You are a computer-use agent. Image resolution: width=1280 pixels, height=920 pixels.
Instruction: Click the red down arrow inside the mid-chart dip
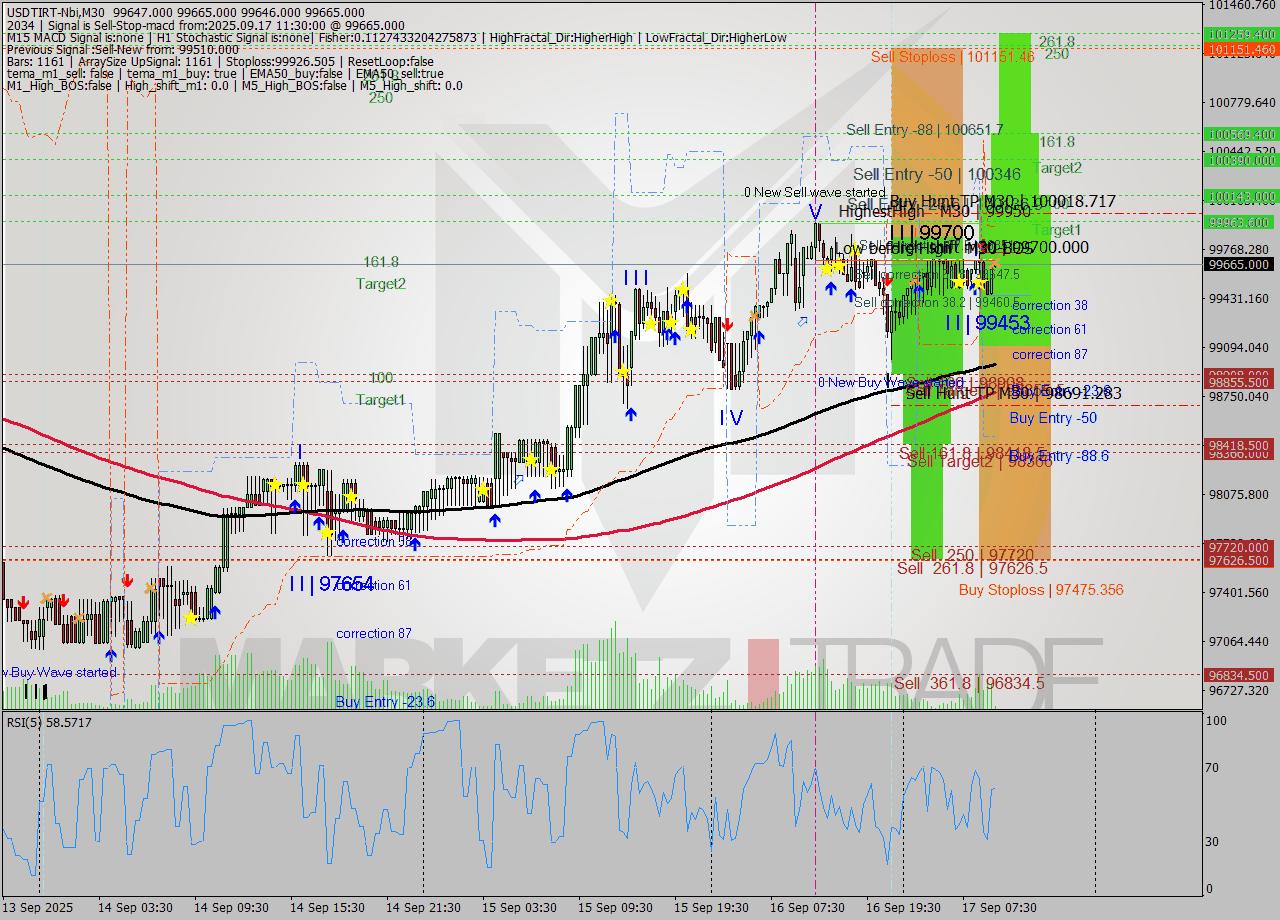pos(727,325)
